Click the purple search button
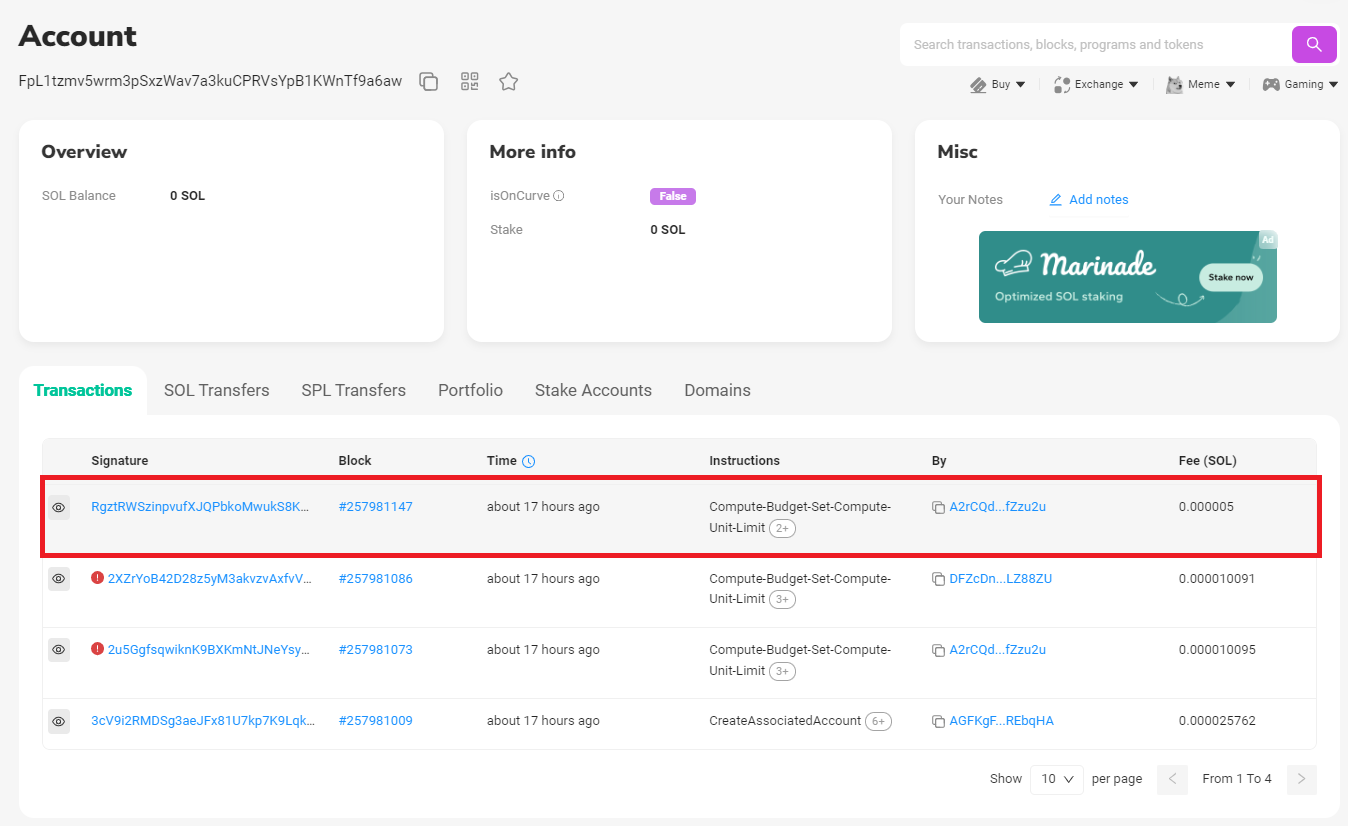 1314,45
